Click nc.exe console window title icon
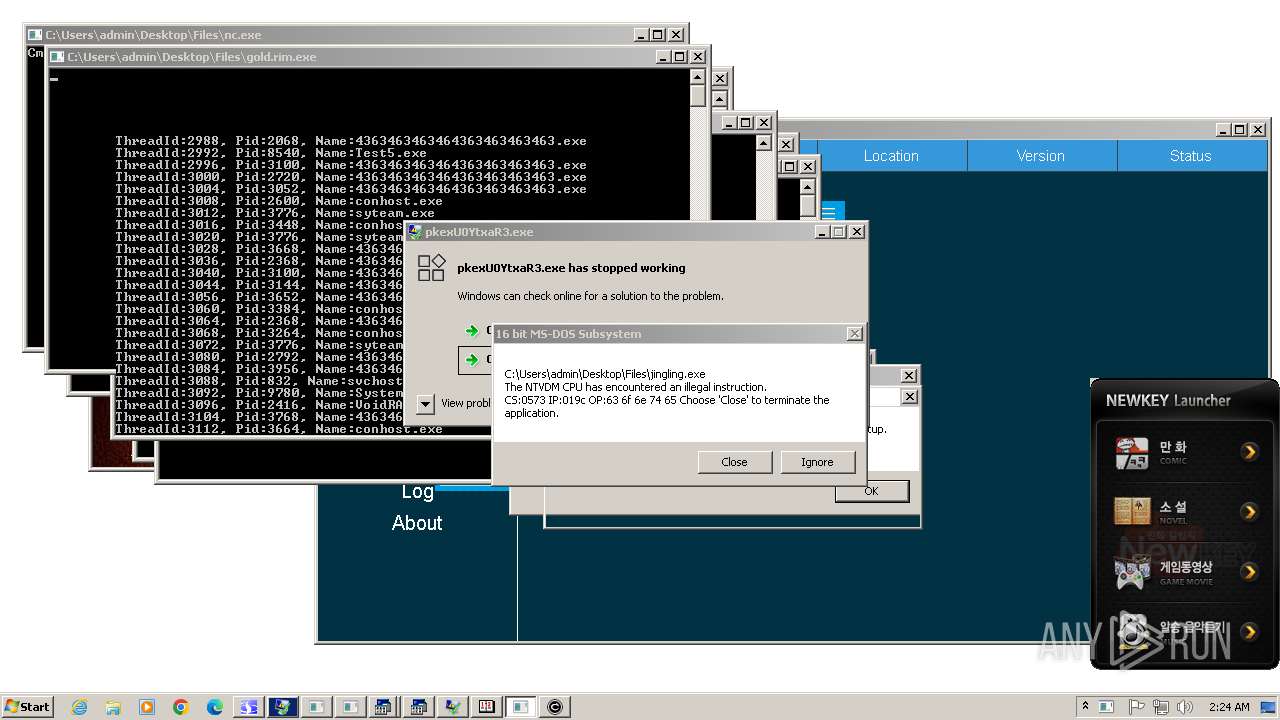1280x720 pixels. point(35,35)
